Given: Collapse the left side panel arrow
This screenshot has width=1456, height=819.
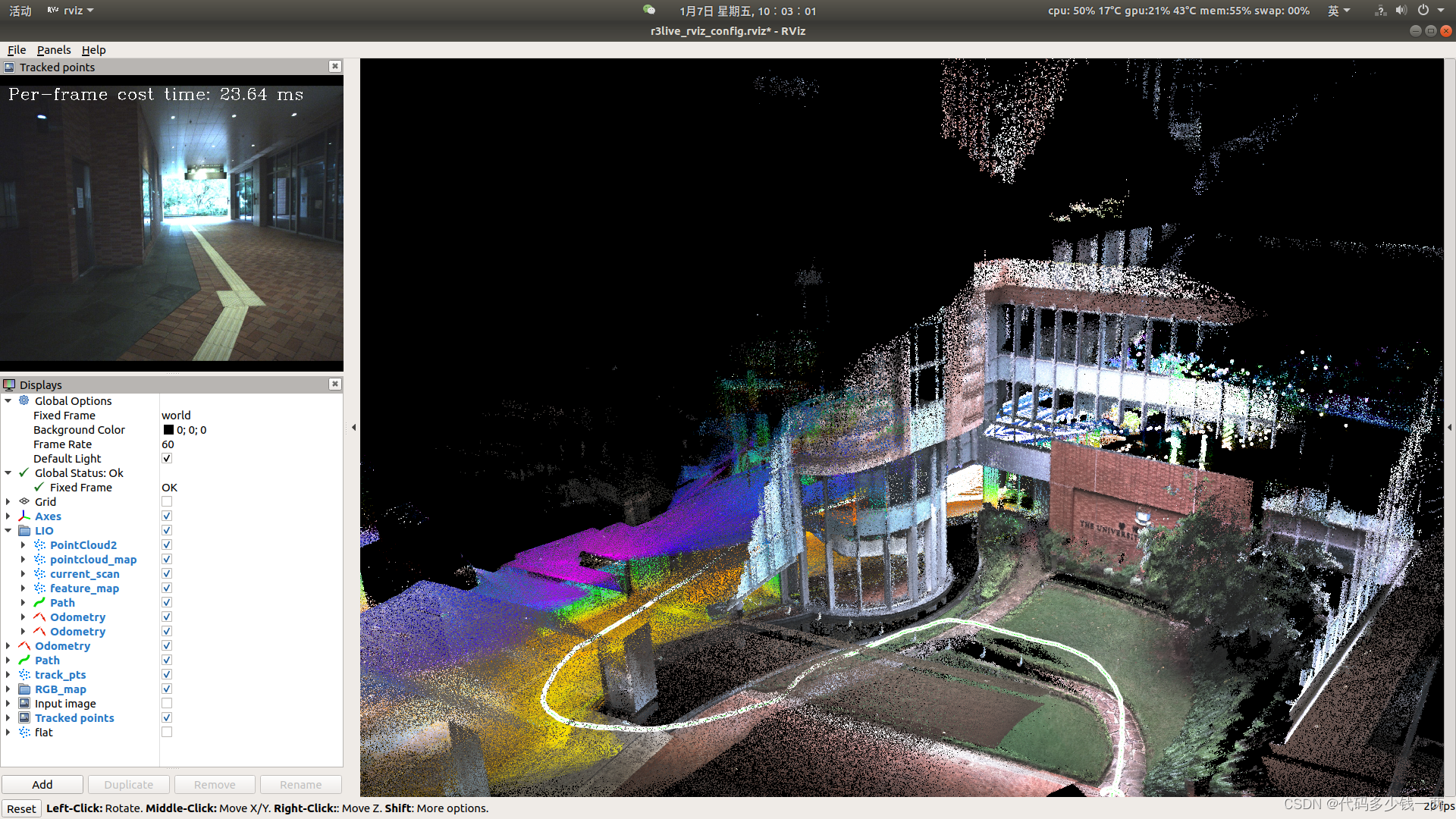Looking at the screenshot, I should coord(353,427).
